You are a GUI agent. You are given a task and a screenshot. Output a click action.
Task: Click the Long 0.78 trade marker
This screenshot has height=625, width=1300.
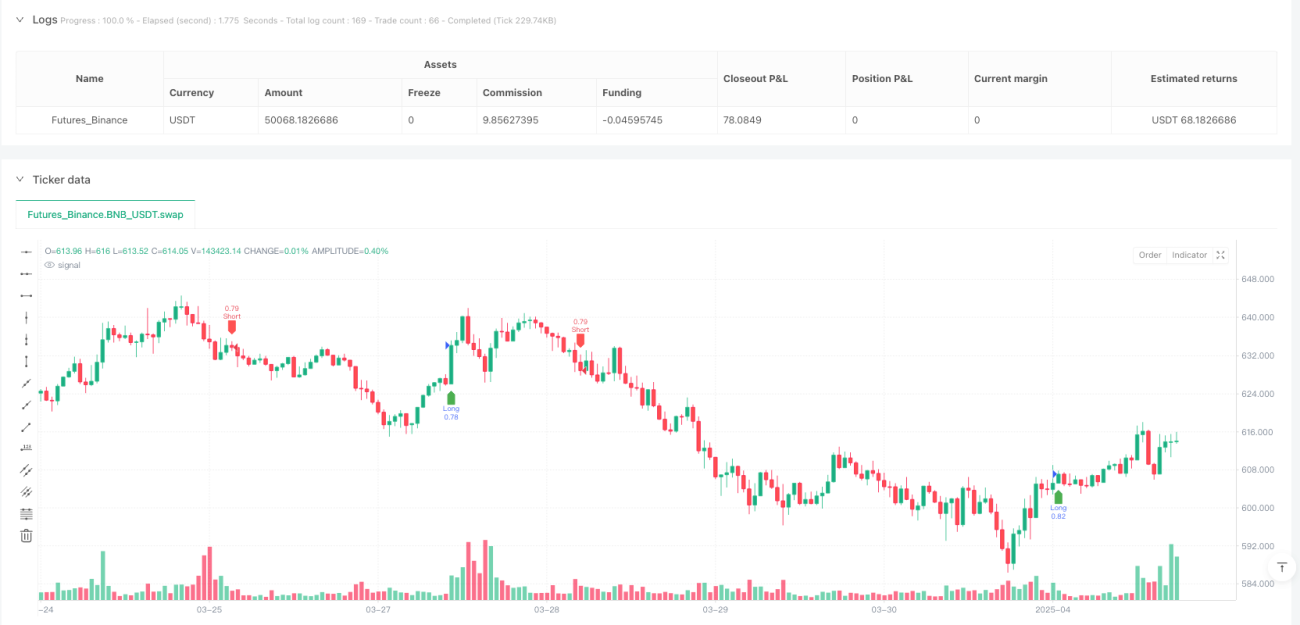tap(451, 405)
